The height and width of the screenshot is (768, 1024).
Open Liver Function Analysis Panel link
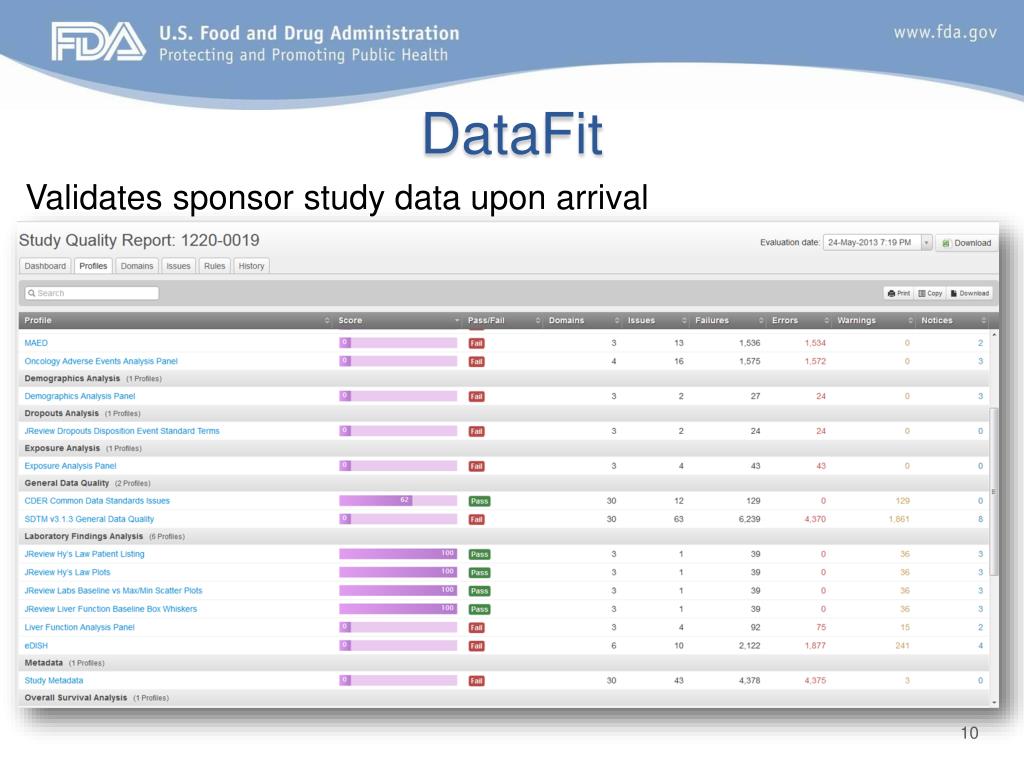point(80,627)
